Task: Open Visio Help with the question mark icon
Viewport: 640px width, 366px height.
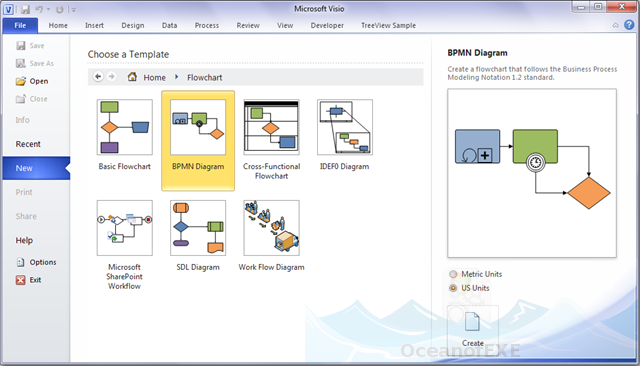Action: 629,25
